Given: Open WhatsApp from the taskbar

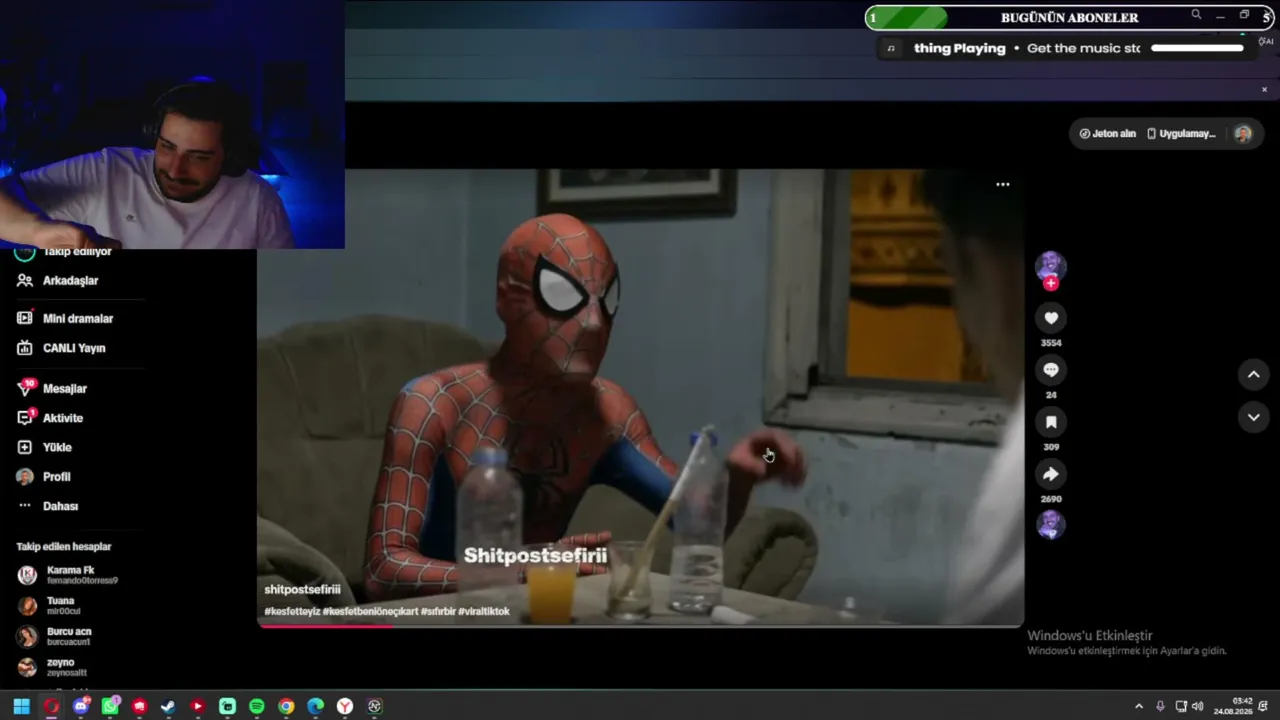Looking at the screenshot, I should [x=110, y=707].
